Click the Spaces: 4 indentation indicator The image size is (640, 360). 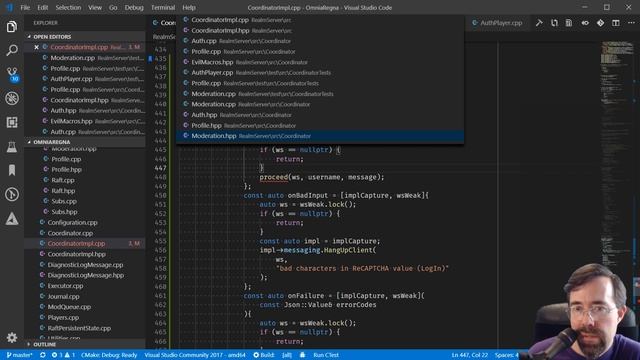pos(507,355)
